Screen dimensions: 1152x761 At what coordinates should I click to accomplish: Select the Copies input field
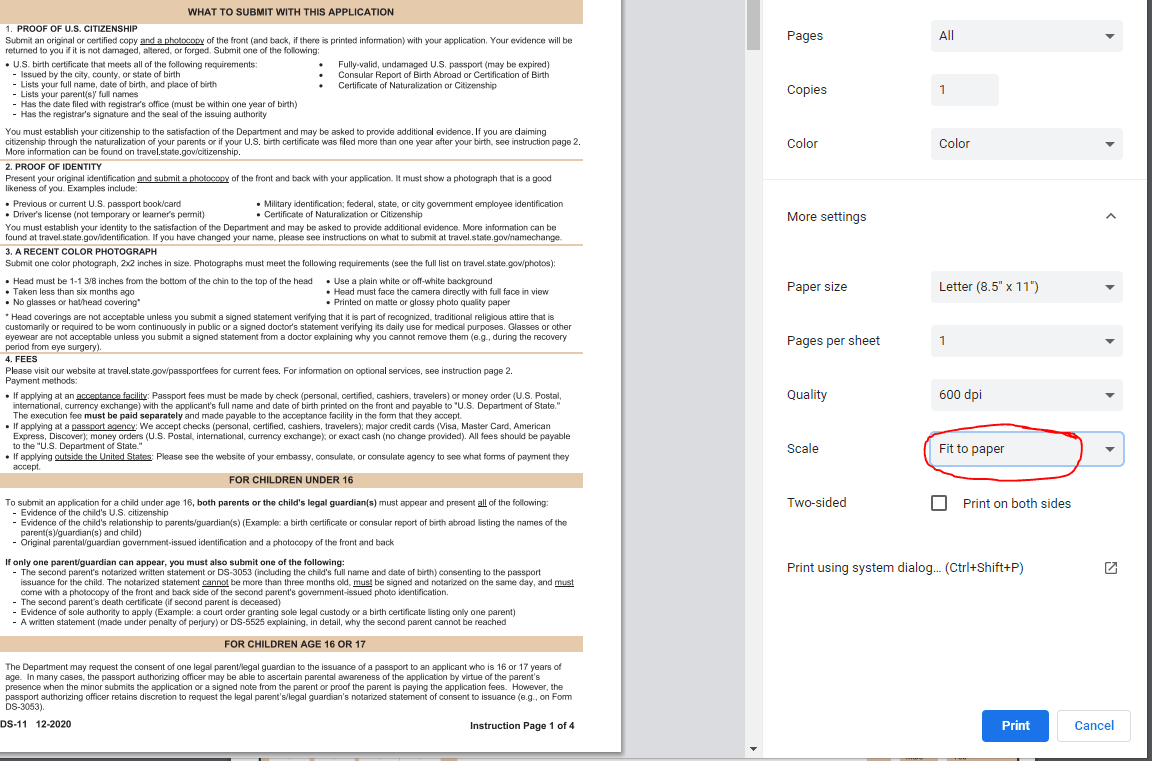point(964,89)
